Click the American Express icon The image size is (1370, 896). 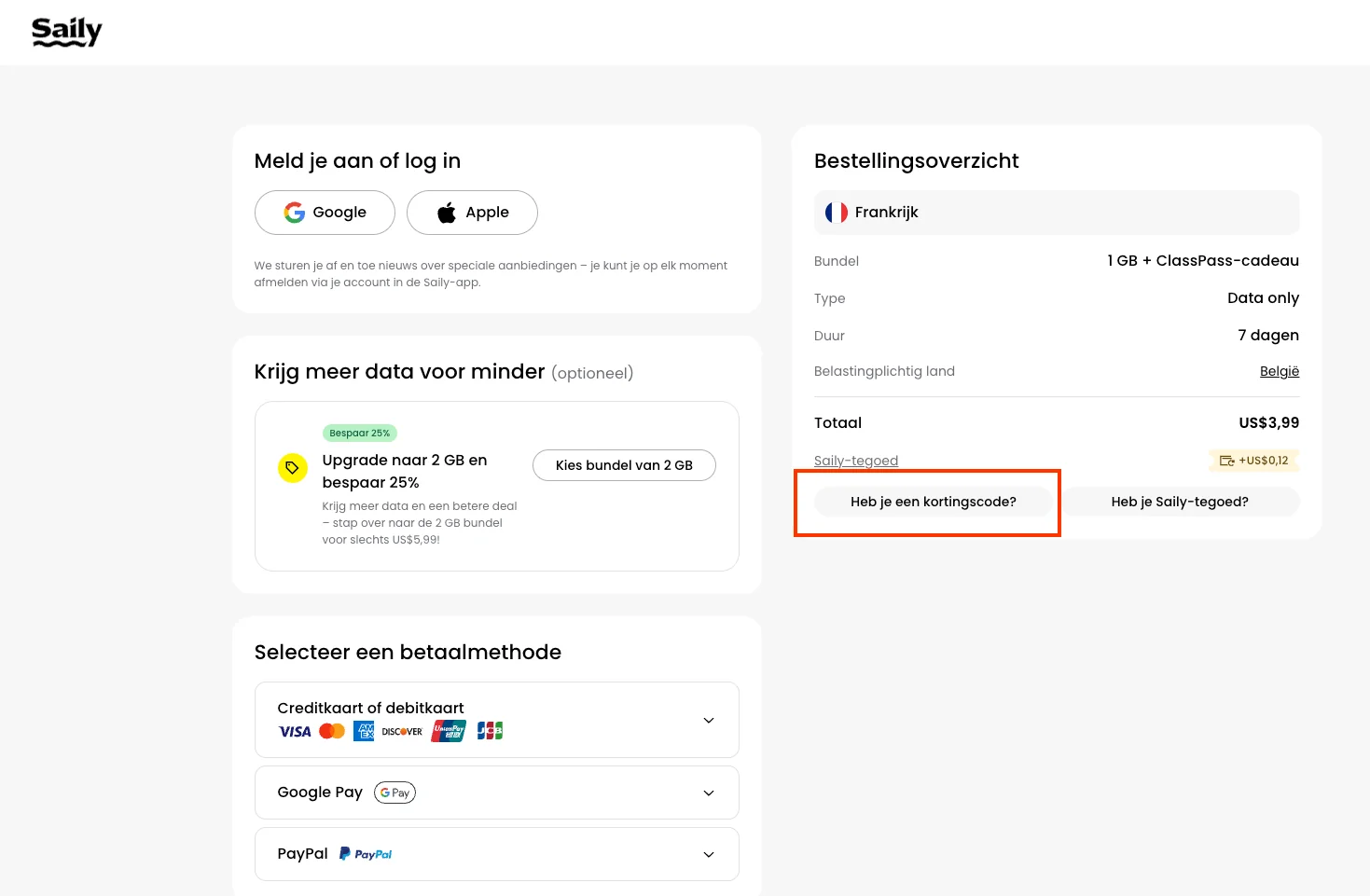(x=364, y=732)
